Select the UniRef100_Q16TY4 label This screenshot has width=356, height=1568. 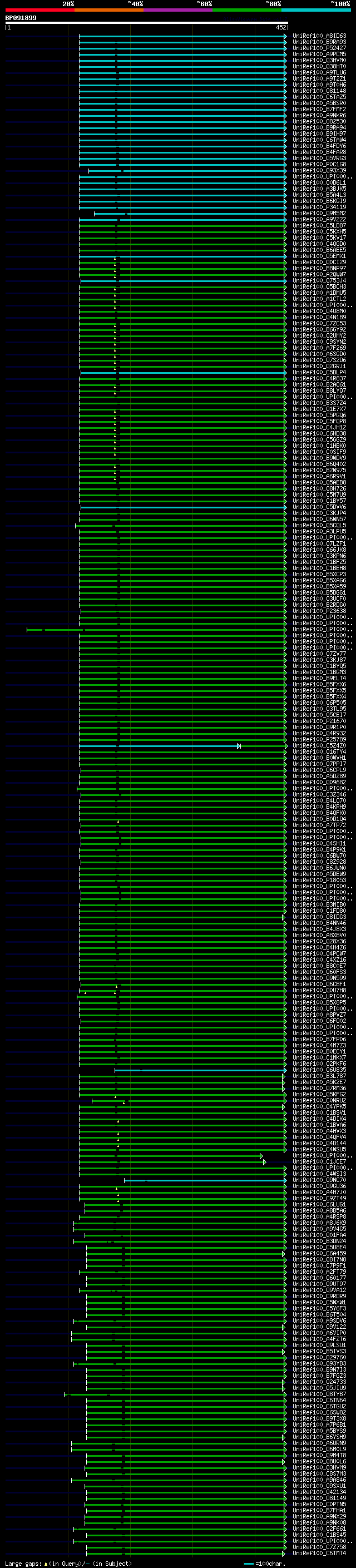pos(319,752)
